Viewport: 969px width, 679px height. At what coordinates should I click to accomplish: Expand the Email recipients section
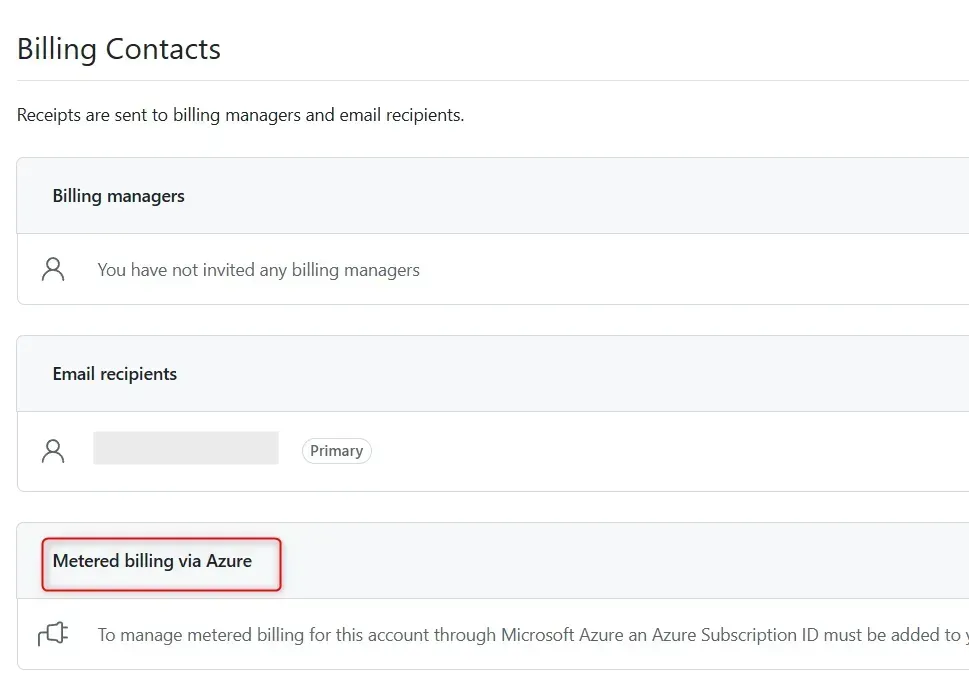point(114,373)
